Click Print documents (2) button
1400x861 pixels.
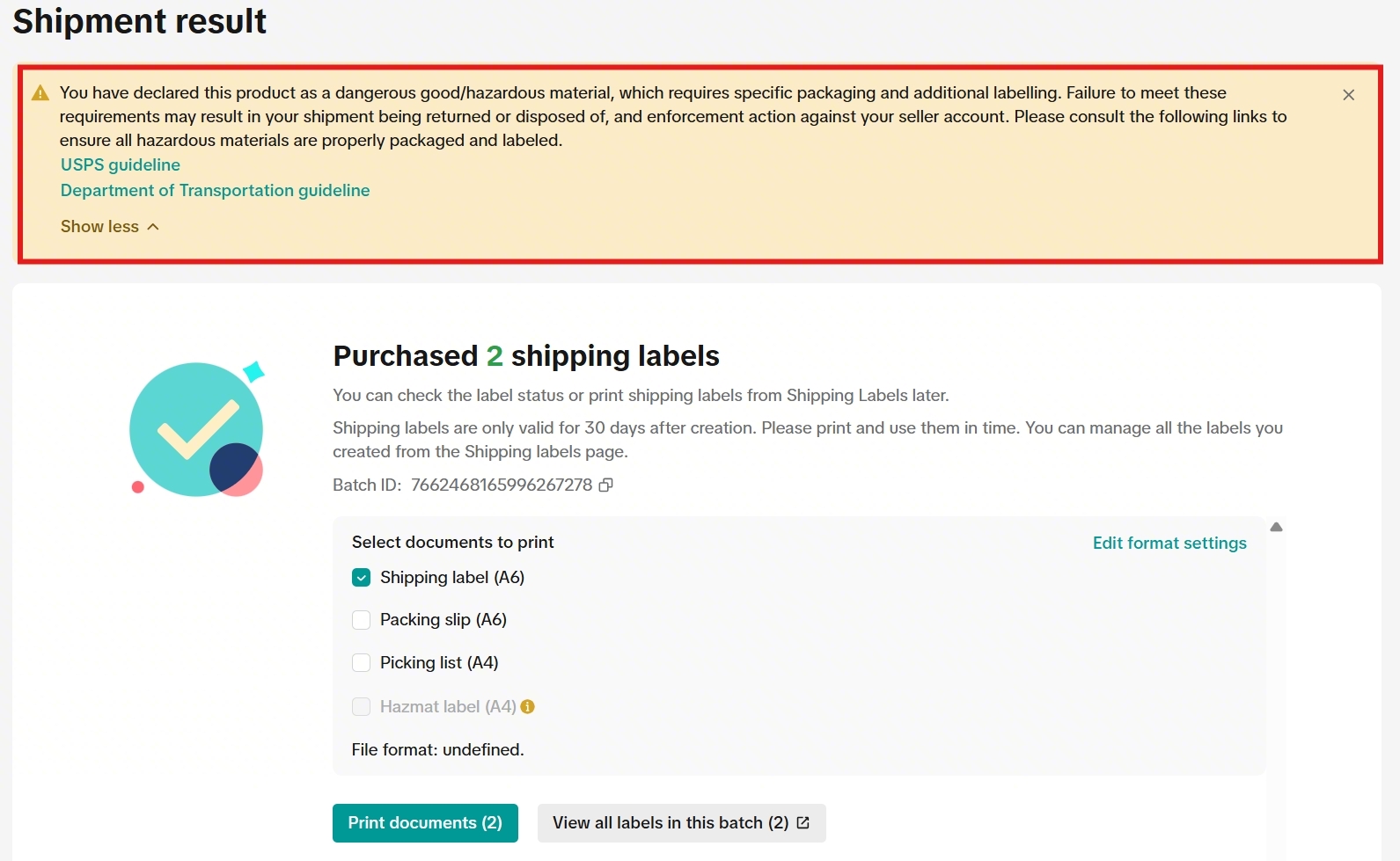click(425, 822)
